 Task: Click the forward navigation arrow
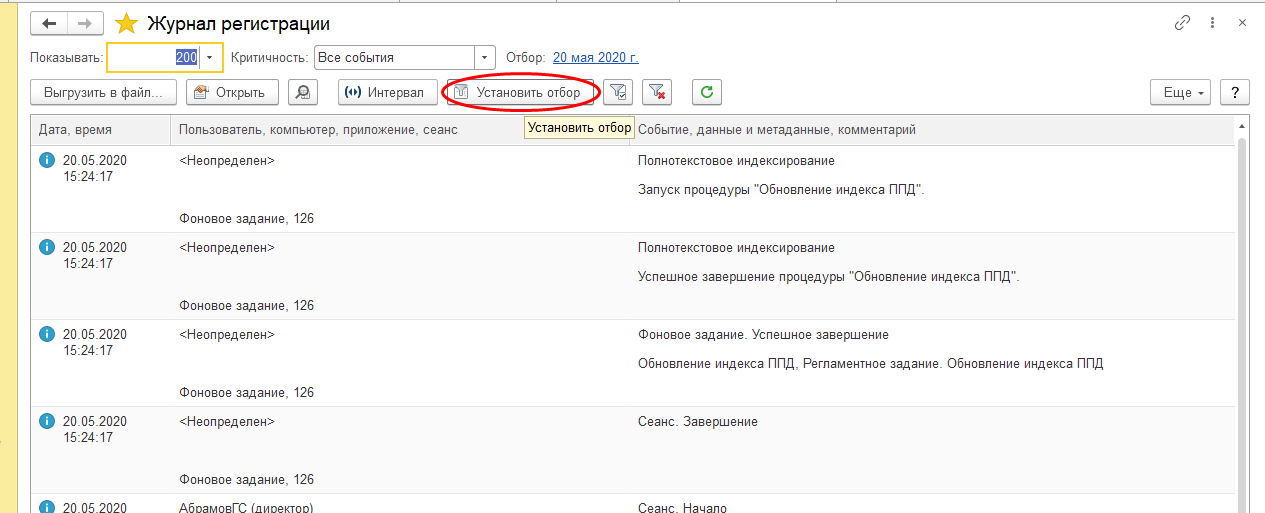click(86, 23)
